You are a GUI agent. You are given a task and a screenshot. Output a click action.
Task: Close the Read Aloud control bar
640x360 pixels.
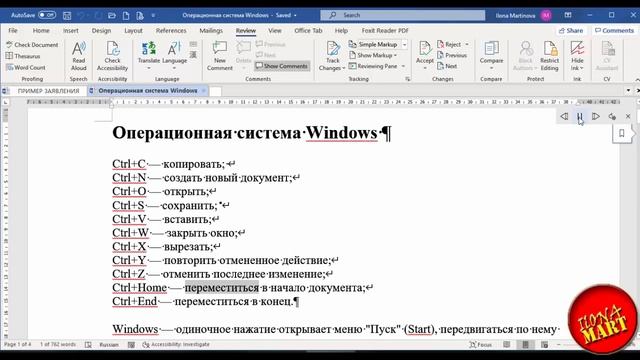coord(628,116)
